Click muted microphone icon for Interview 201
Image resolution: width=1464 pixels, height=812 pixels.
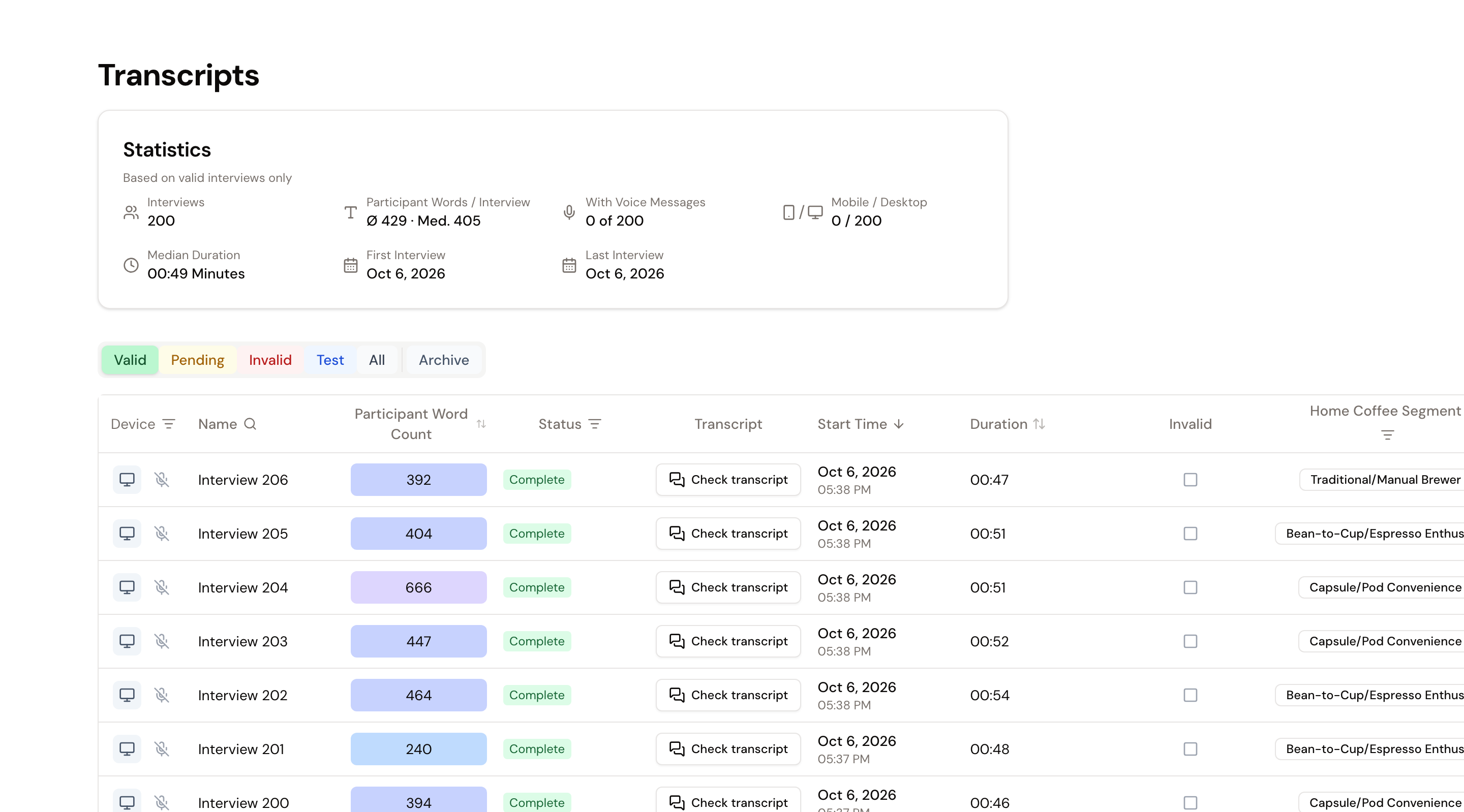tap(162, 749)
